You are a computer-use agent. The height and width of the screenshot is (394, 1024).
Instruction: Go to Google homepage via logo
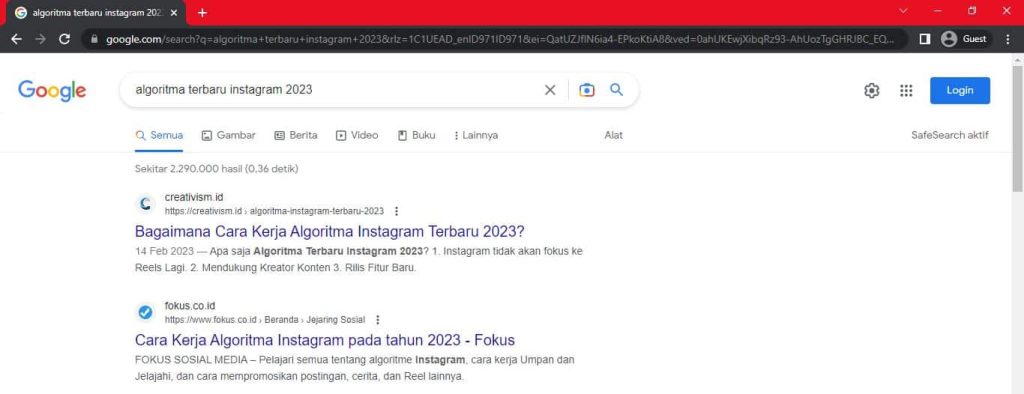pyautogui.click(x=52, y=90)
